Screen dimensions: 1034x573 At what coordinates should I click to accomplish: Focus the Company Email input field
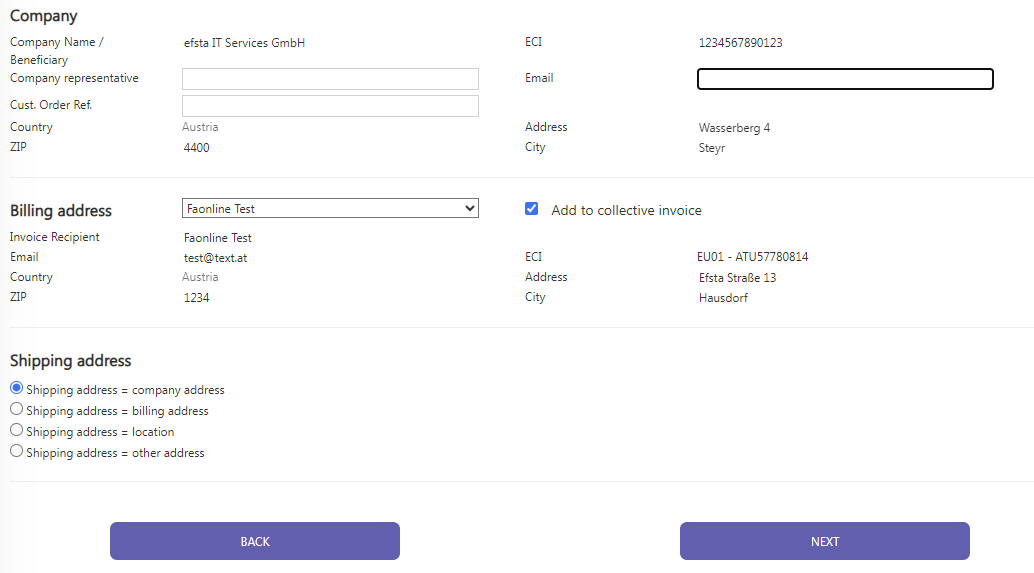coord(845,79)
